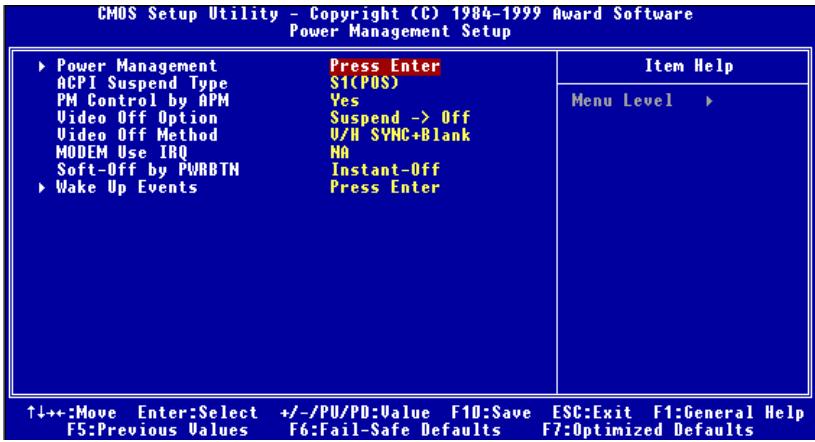Toggle the Yes value for APM control

coord(344,100)
